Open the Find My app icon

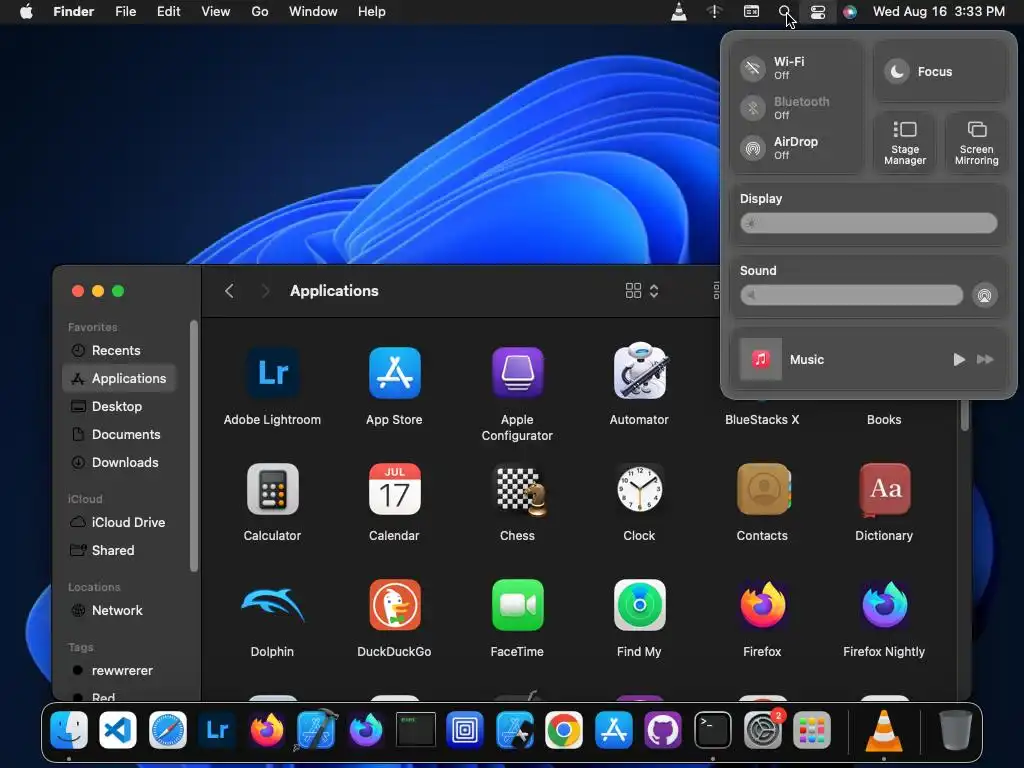(x=639, y=605)
